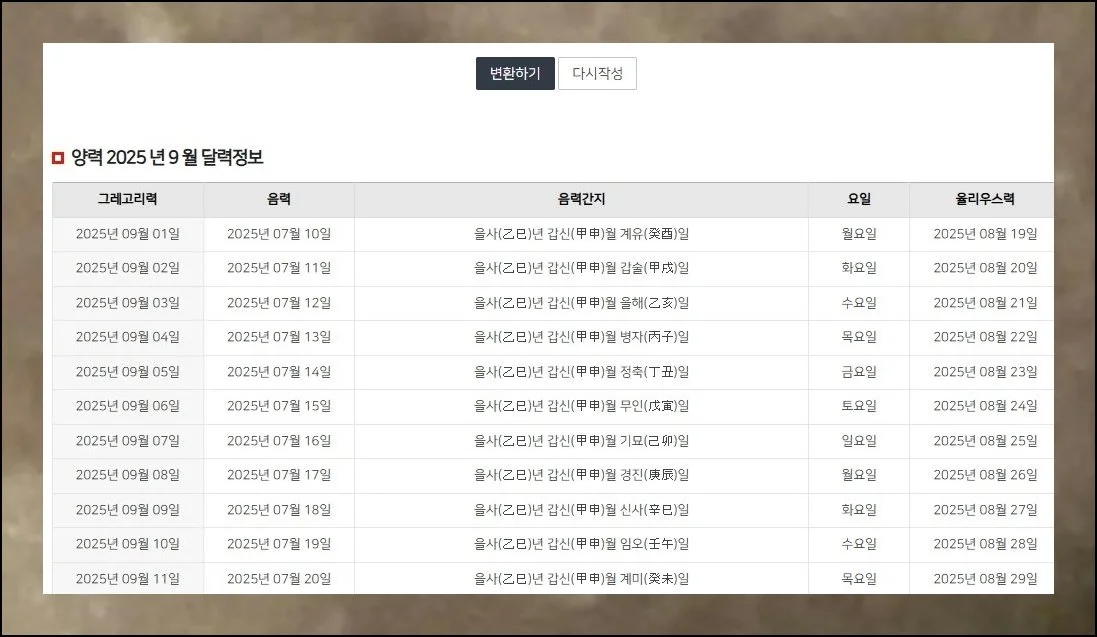Select the lunar date 2025년 07월 10일
1097x637 pixels.
[279, 234]
